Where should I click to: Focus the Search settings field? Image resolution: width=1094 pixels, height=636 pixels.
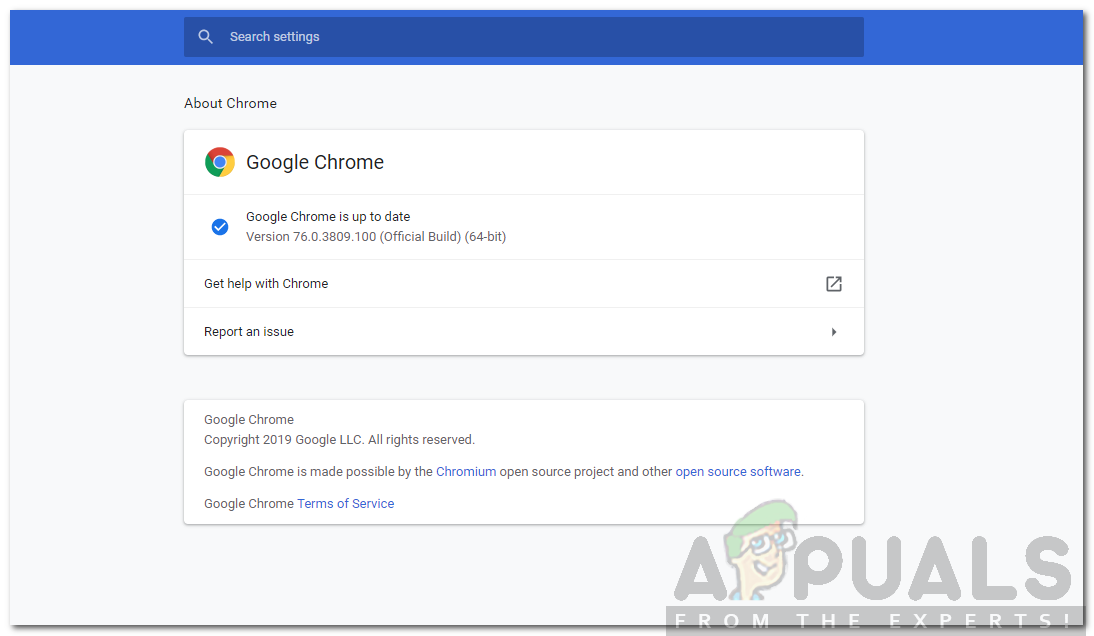[x=524, y=37]
